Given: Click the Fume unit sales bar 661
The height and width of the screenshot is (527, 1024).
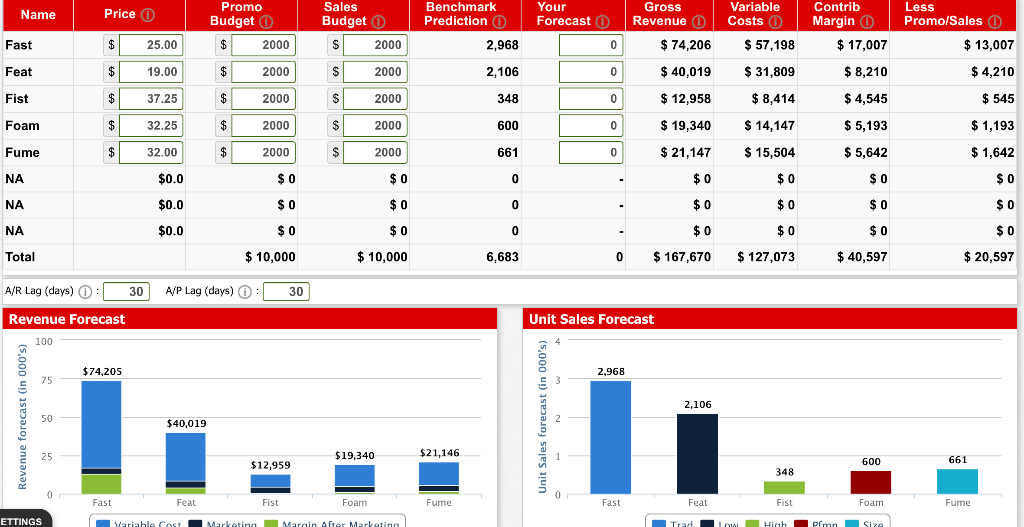Looking at the screenshot, I should pos(957,481).
